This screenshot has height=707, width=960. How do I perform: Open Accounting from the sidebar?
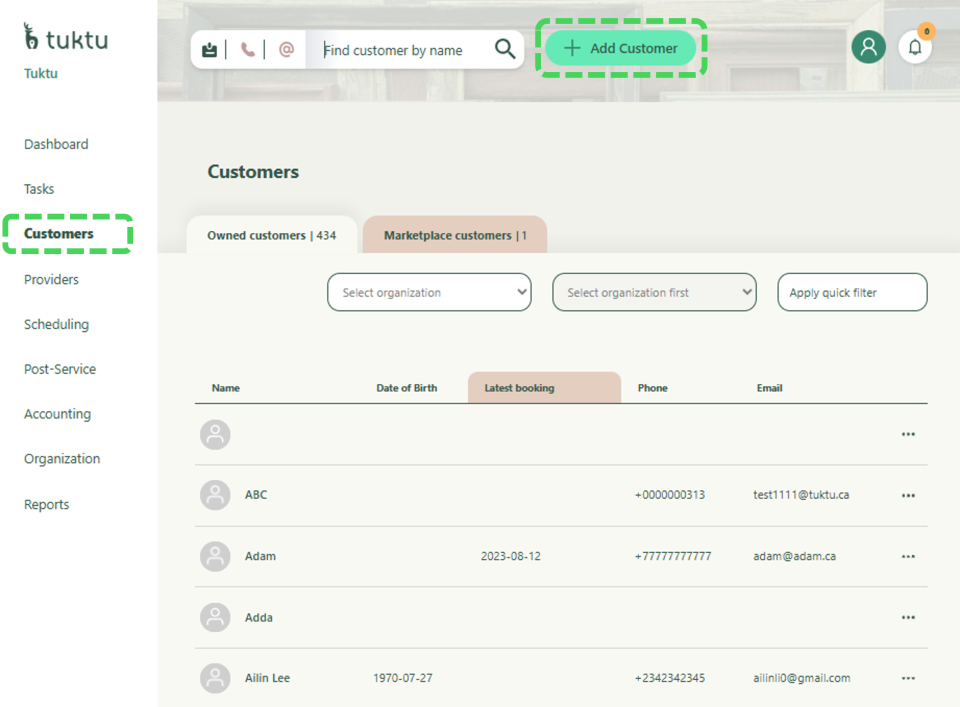click(x=57, y=414)
